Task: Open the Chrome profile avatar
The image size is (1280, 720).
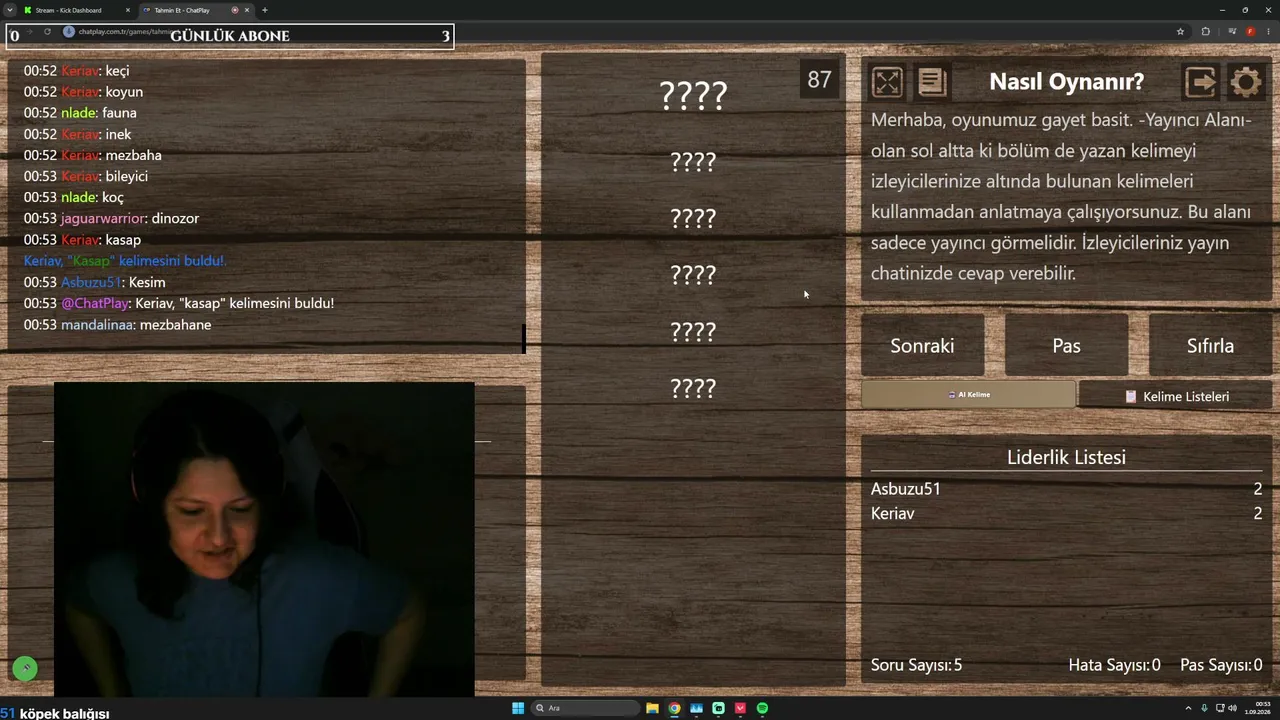Action: pos(1250,31)
